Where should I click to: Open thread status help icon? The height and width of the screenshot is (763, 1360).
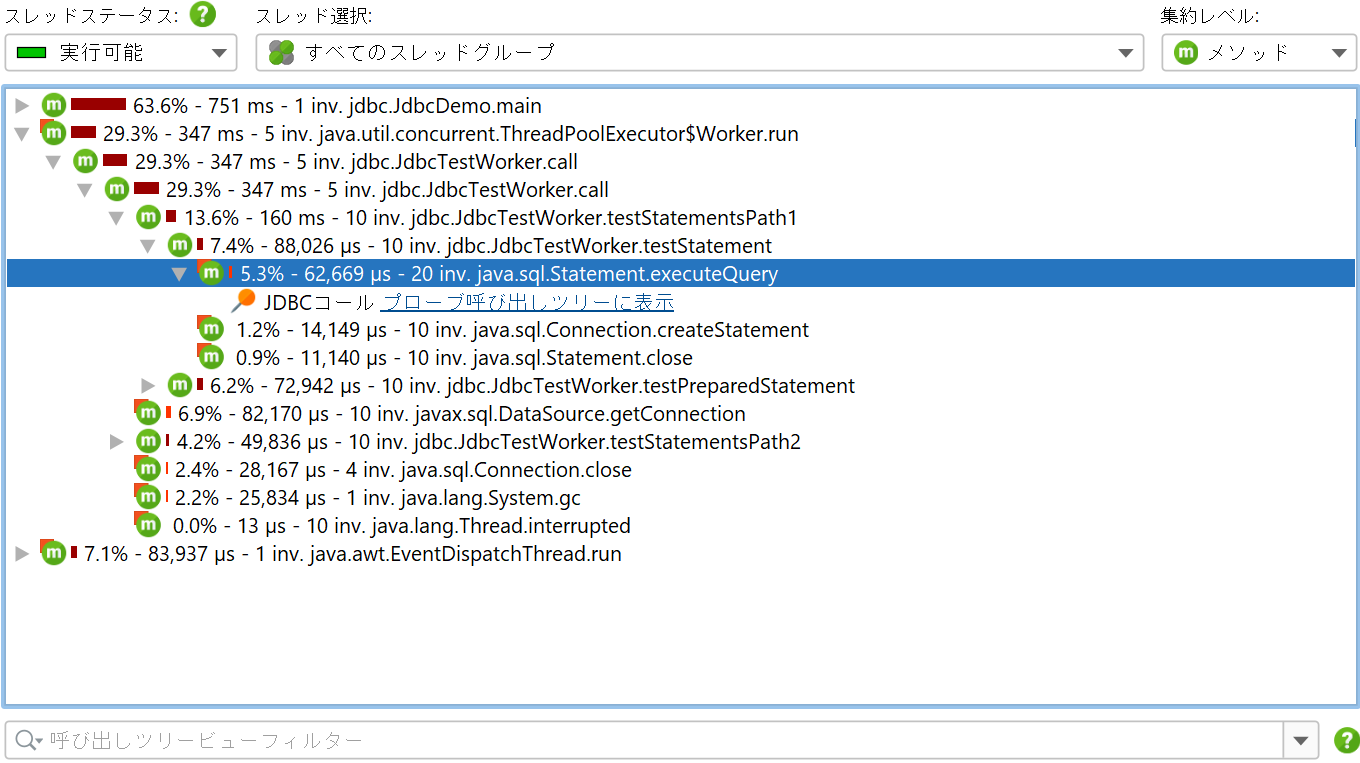tap(203, 15)
